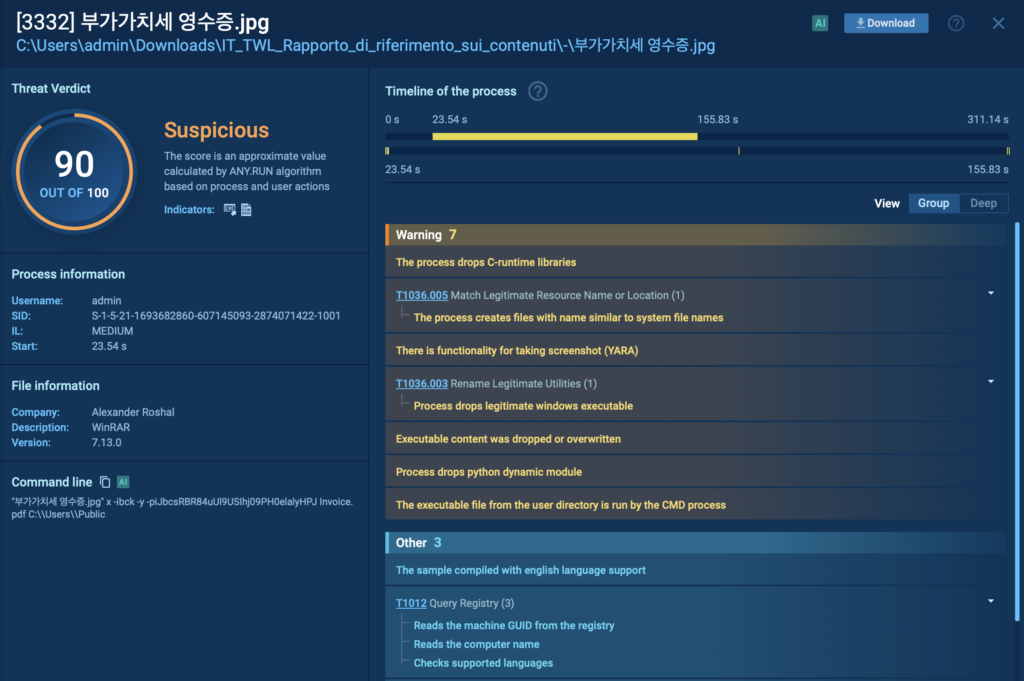Select the Group view tab
Viewport: 1024px width, 681px height.
click(933, 203)
